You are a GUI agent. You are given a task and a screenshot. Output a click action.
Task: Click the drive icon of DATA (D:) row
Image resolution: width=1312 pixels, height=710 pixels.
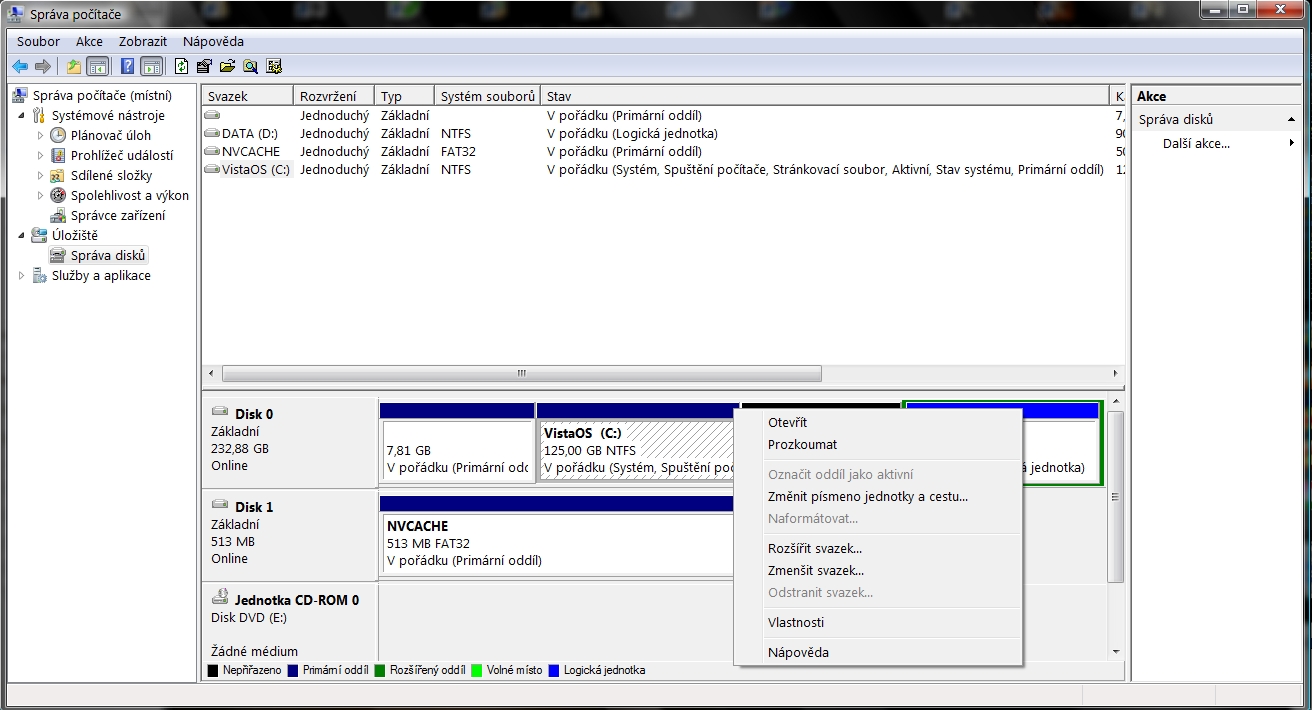[212, 133]
